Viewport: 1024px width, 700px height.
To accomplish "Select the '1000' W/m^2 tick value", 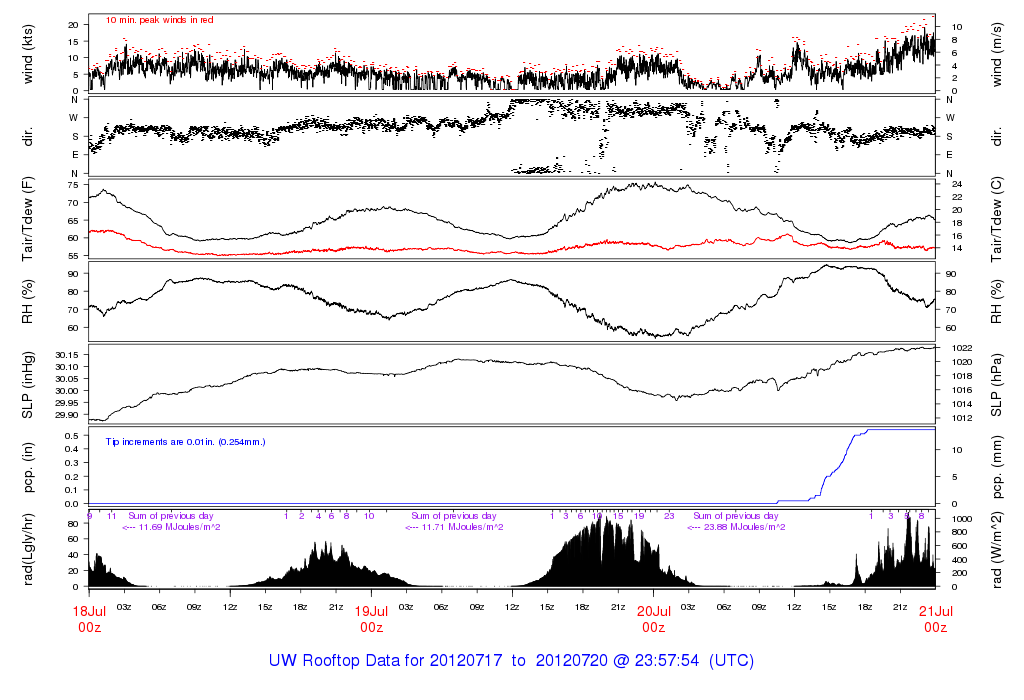I will [963, 519].
